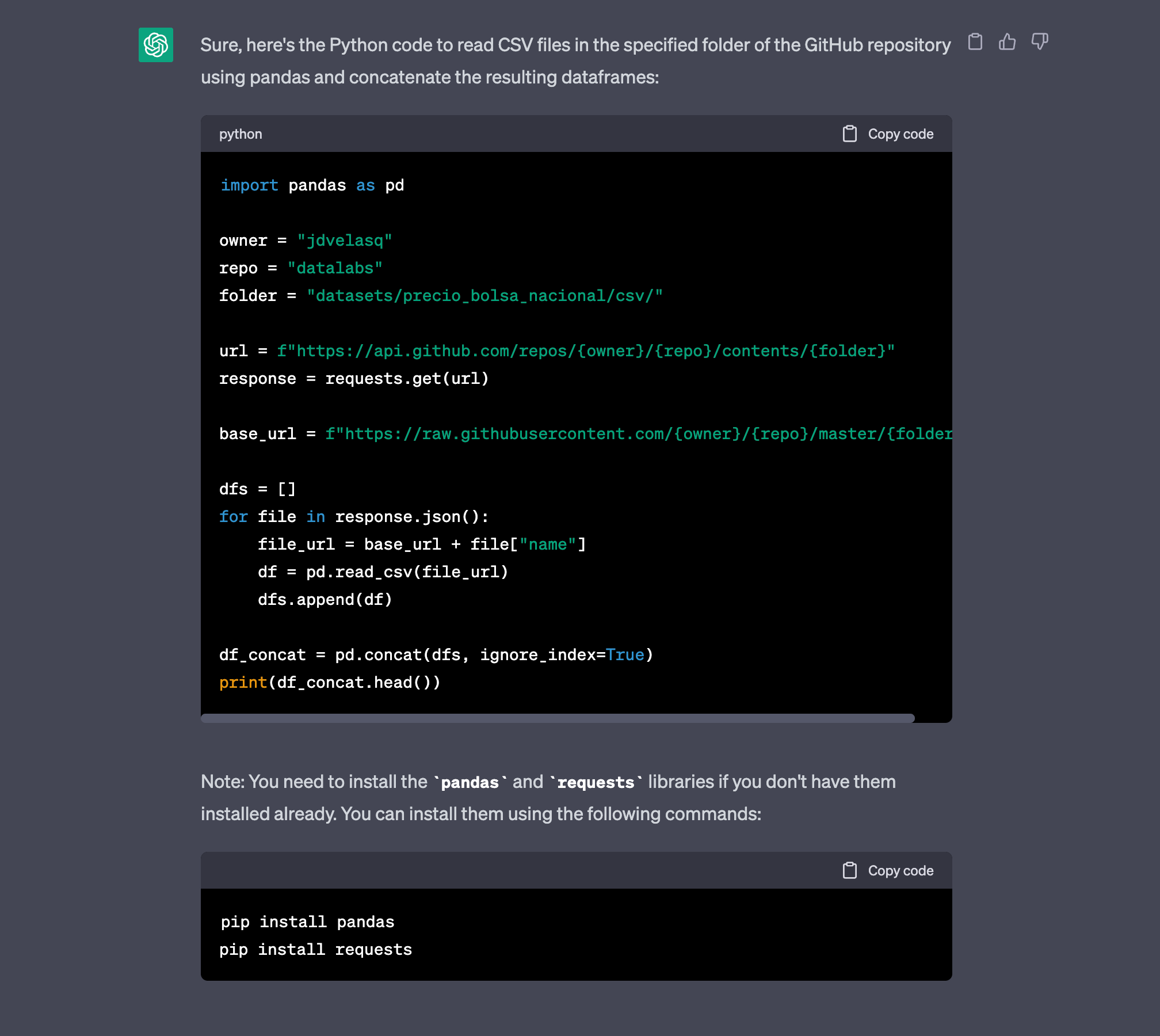
Task: Click the line 'dfs.append(df)'
Action: [325, 600]
